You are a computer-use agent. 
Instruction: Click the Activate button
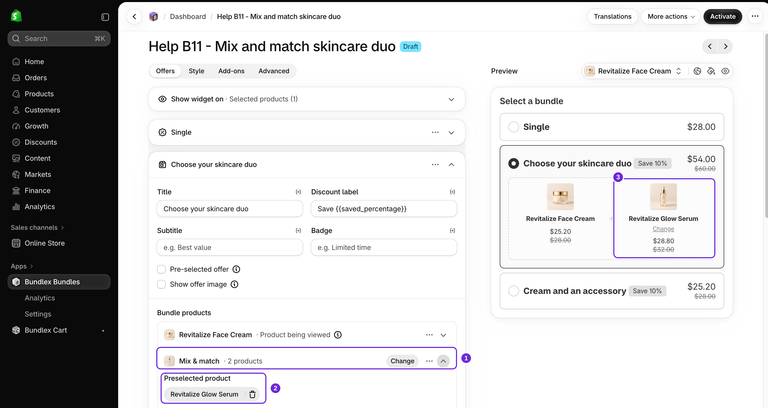[x=722, y=17]
